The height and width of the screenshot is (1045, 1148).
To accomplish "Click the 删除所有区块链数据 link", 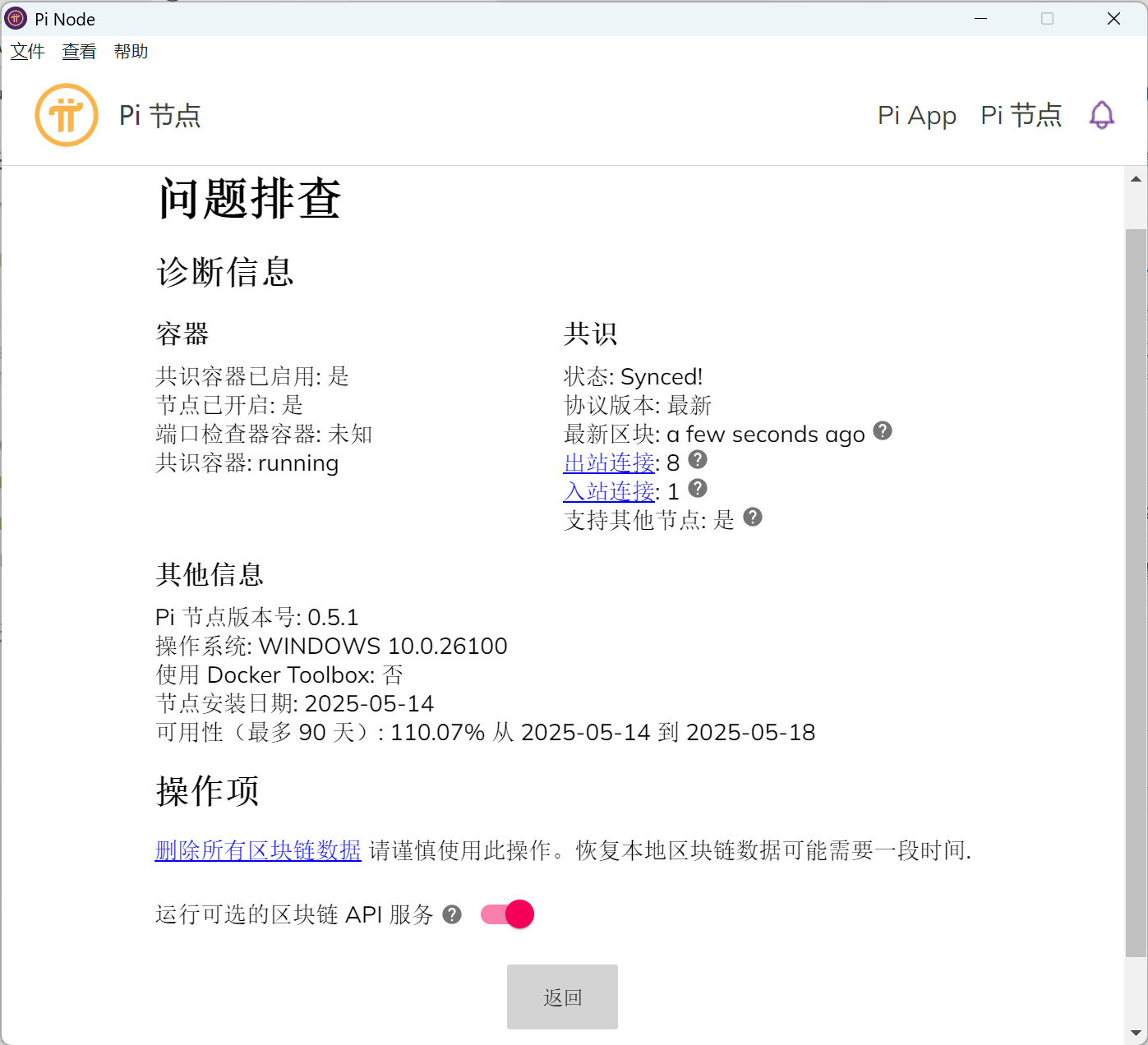I will [258, 850].
